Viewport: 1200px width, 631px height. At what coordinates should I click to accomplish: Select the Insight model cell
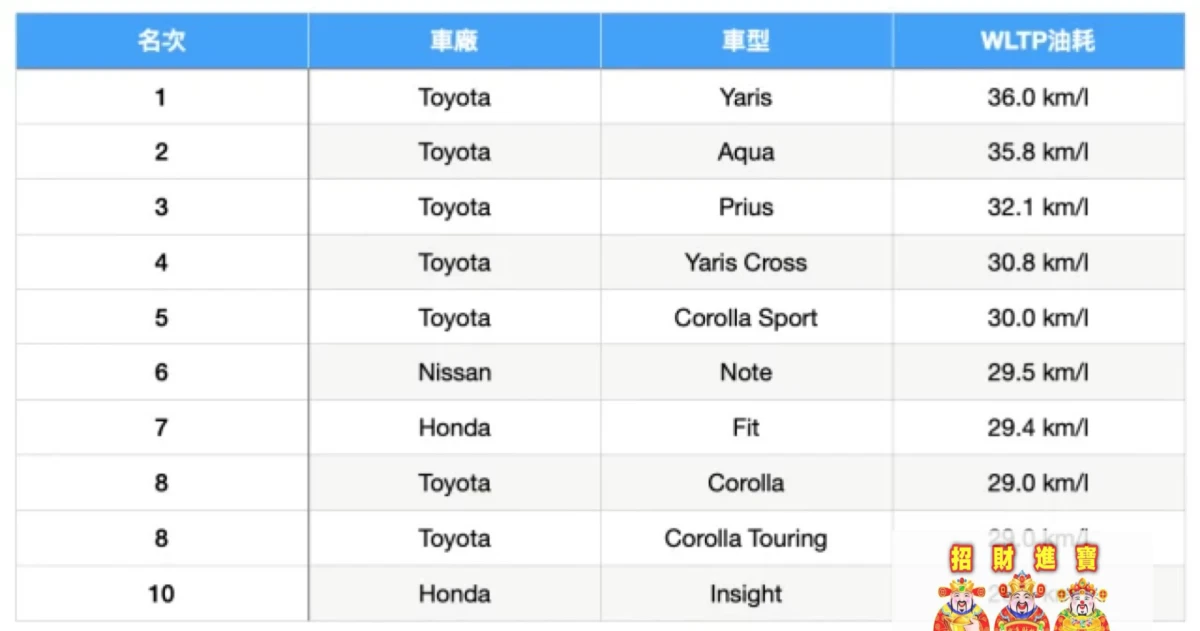(x=746, y=594)
